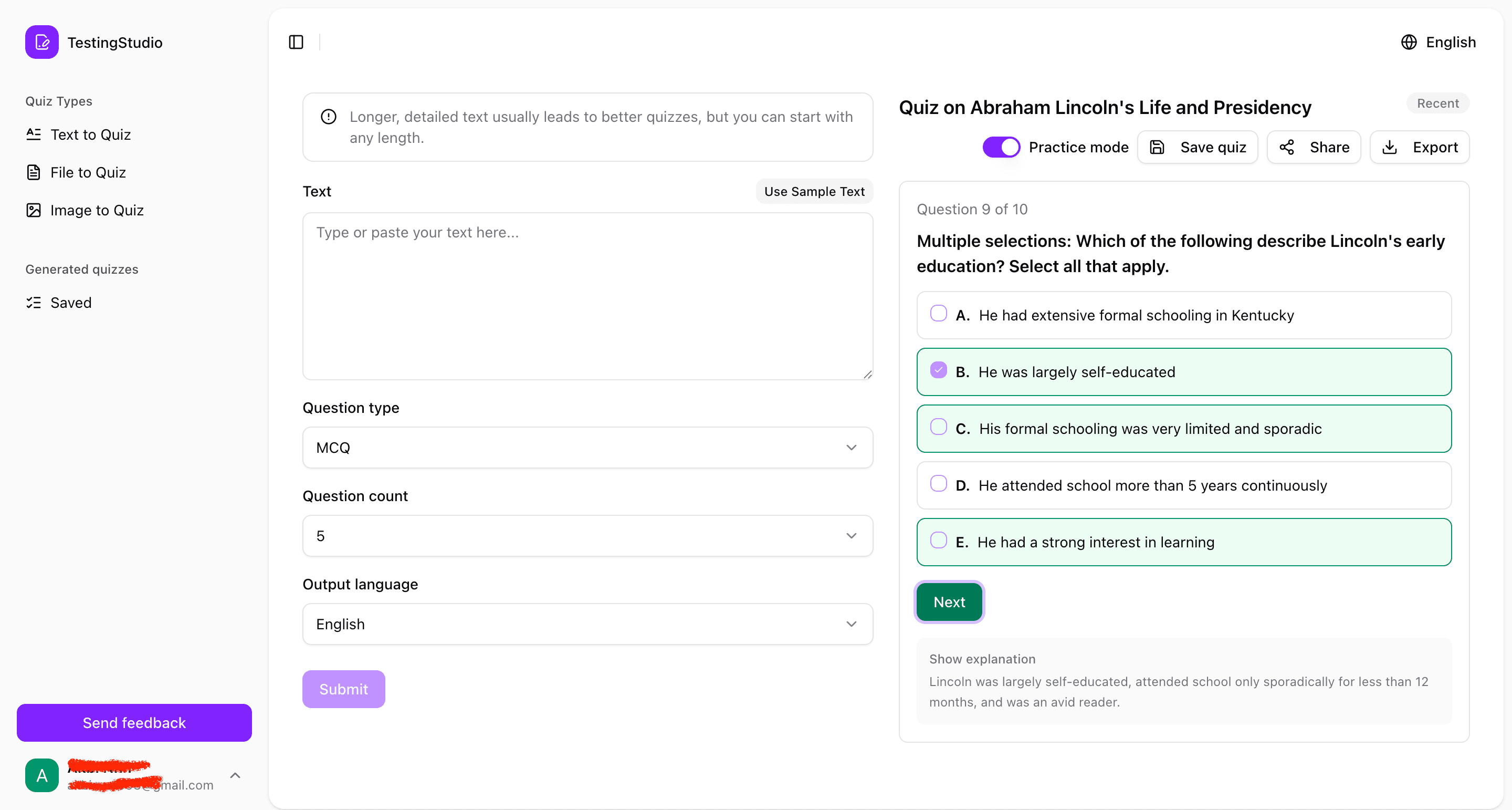1512x810 pixels.
Task: Select the Text to Quiz icon
Action: [33, 134]
